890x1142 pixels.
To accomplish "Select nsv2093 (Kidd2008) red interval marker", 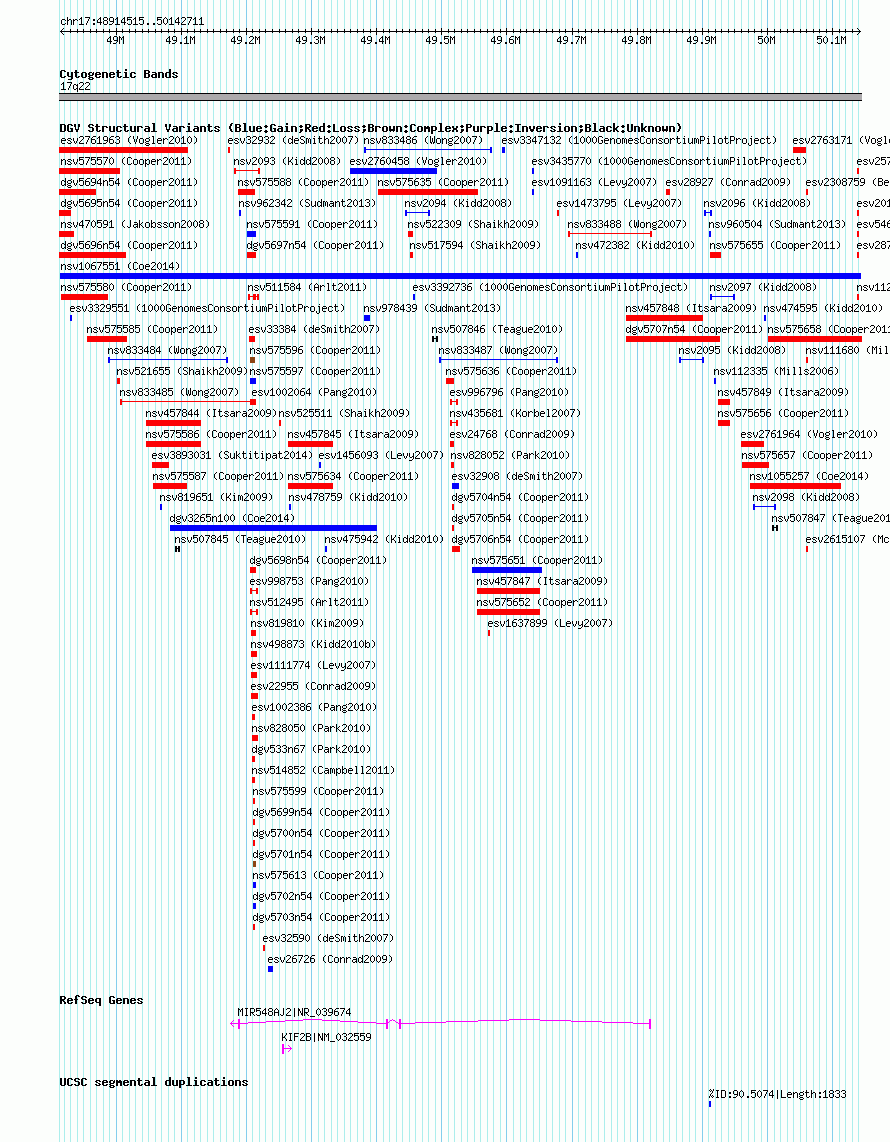I will click(246, 171).
